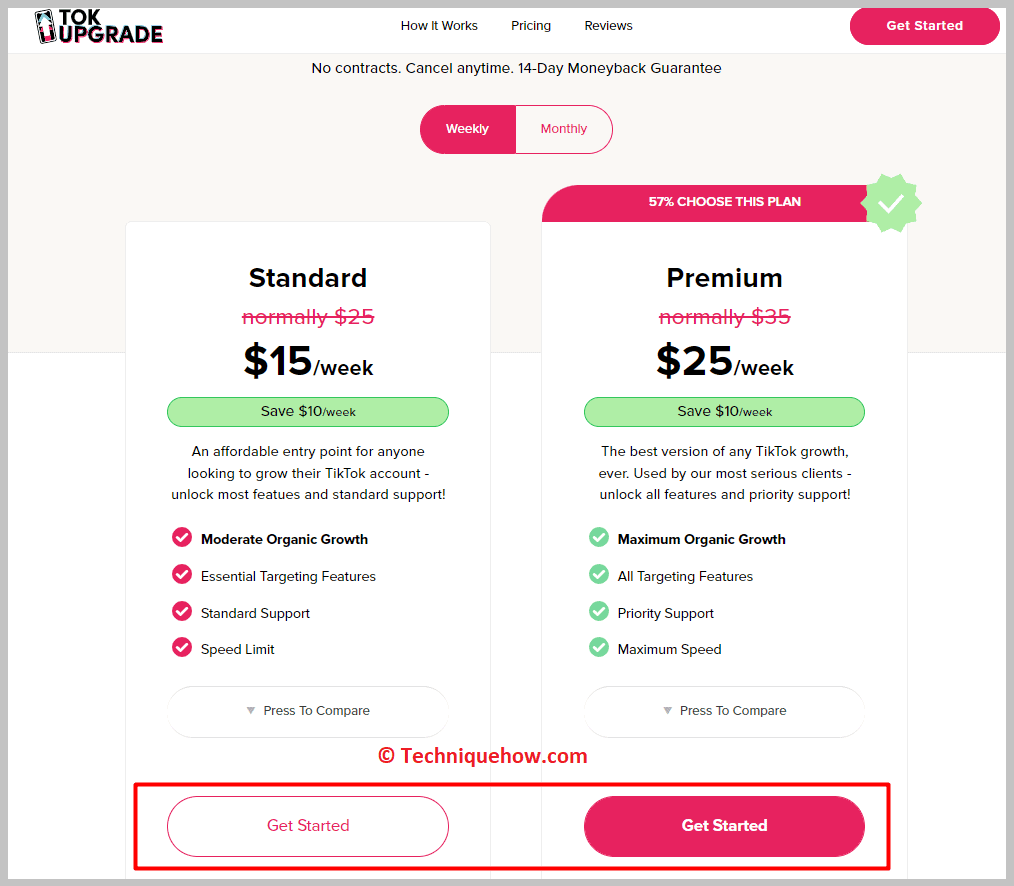Switch billing to Monthly
This screenshot has width=1014, height=886.
(564, 129)
